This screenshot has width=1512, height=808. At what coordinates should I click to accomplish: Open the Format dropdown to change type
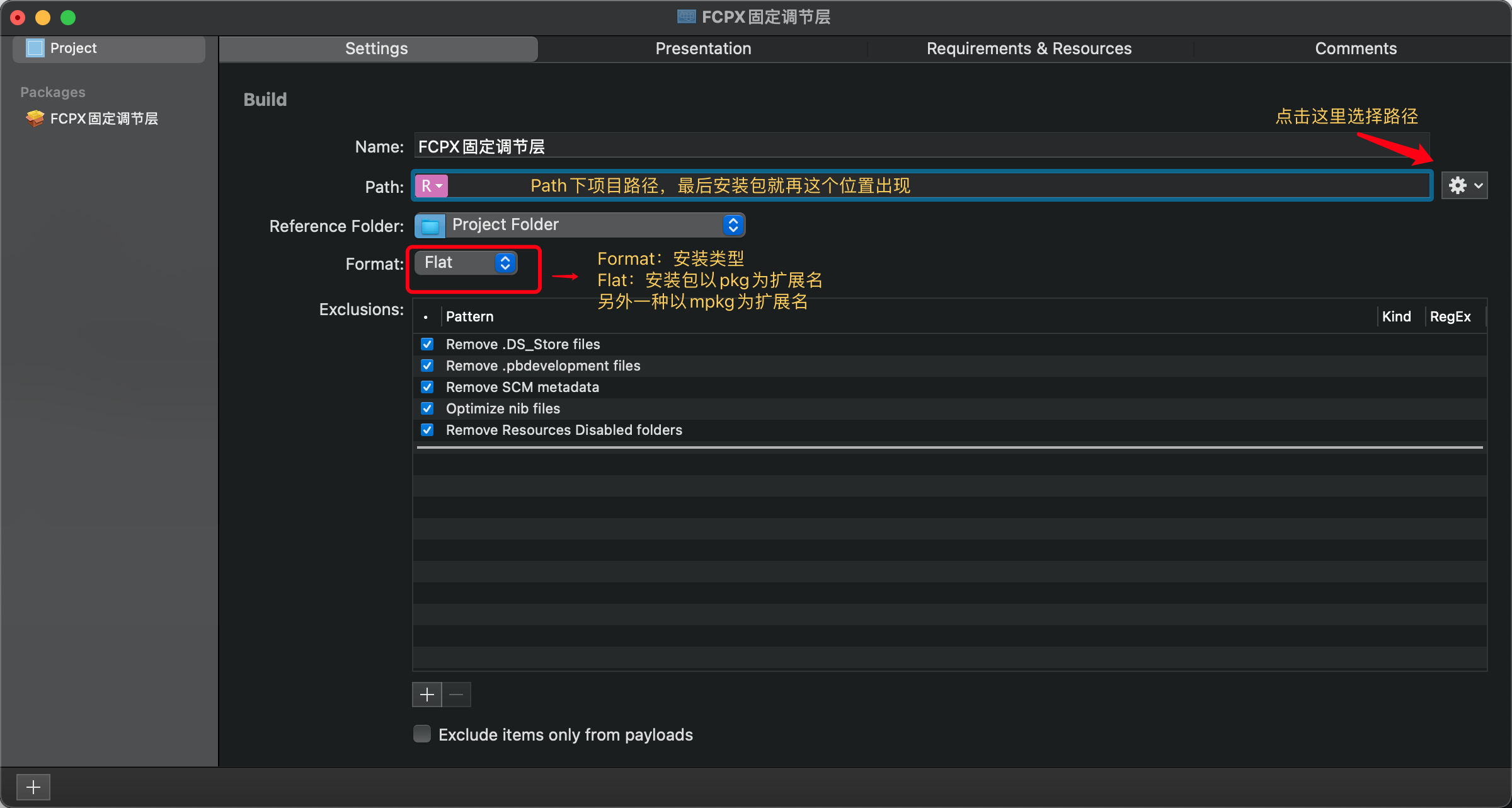466,262
